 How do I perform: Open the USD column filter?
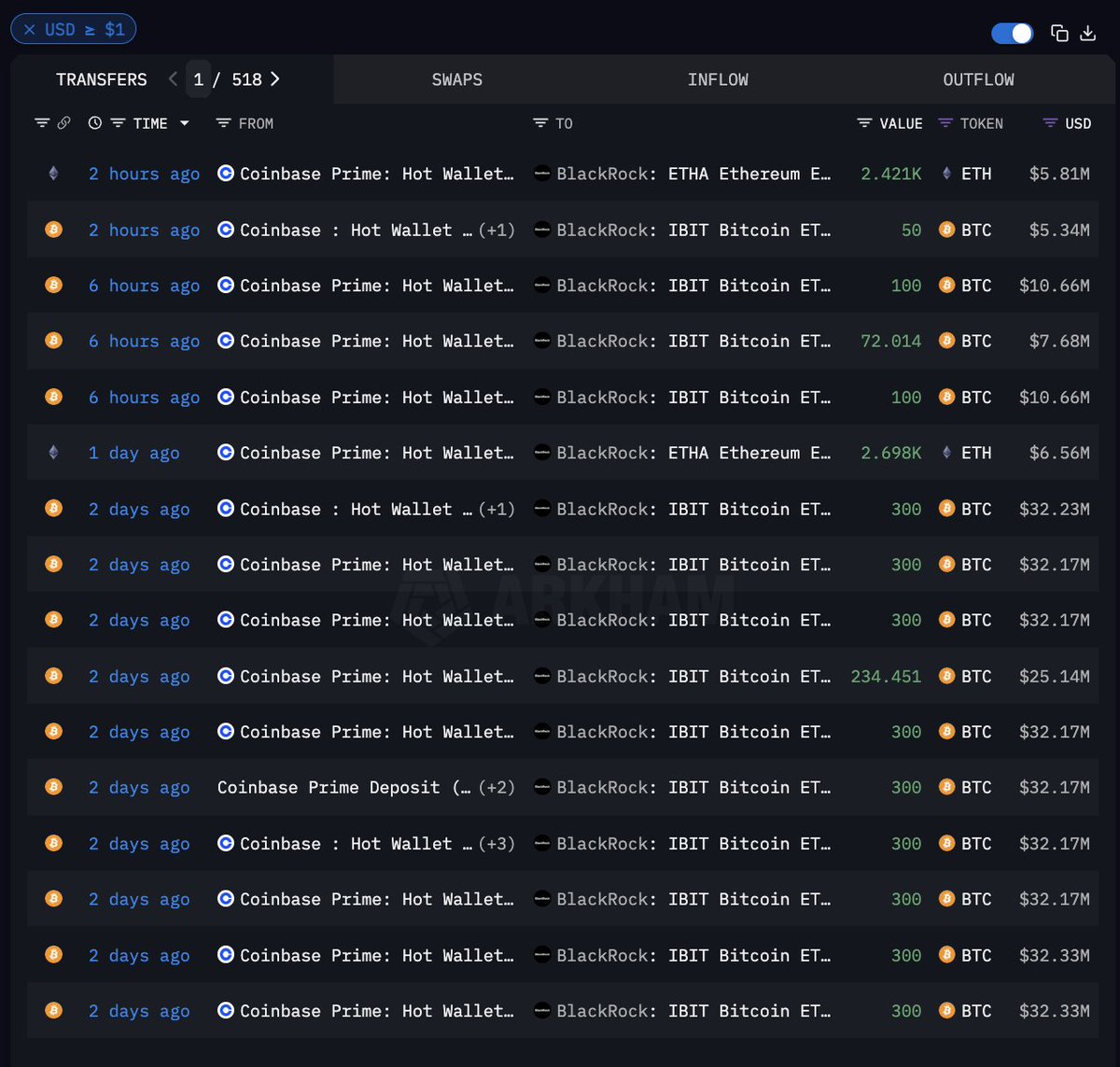coord(1050,123)
